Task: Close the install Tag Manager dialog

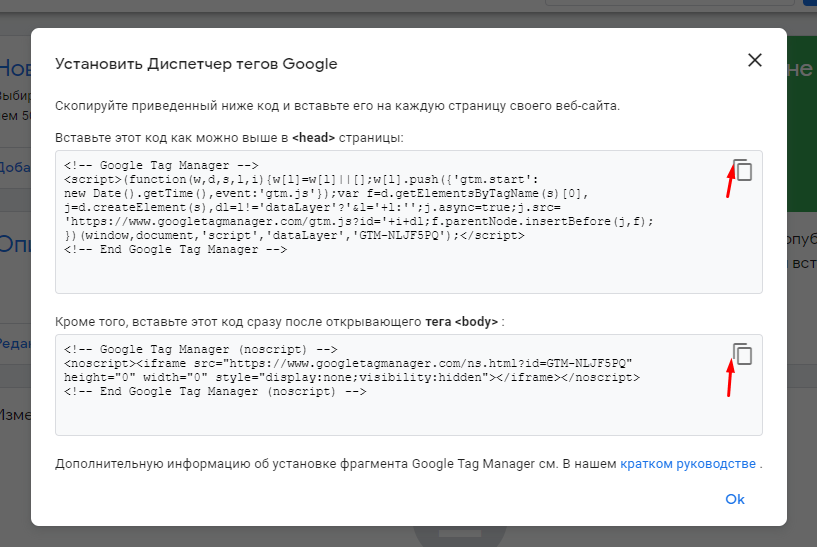Action: 754,60
